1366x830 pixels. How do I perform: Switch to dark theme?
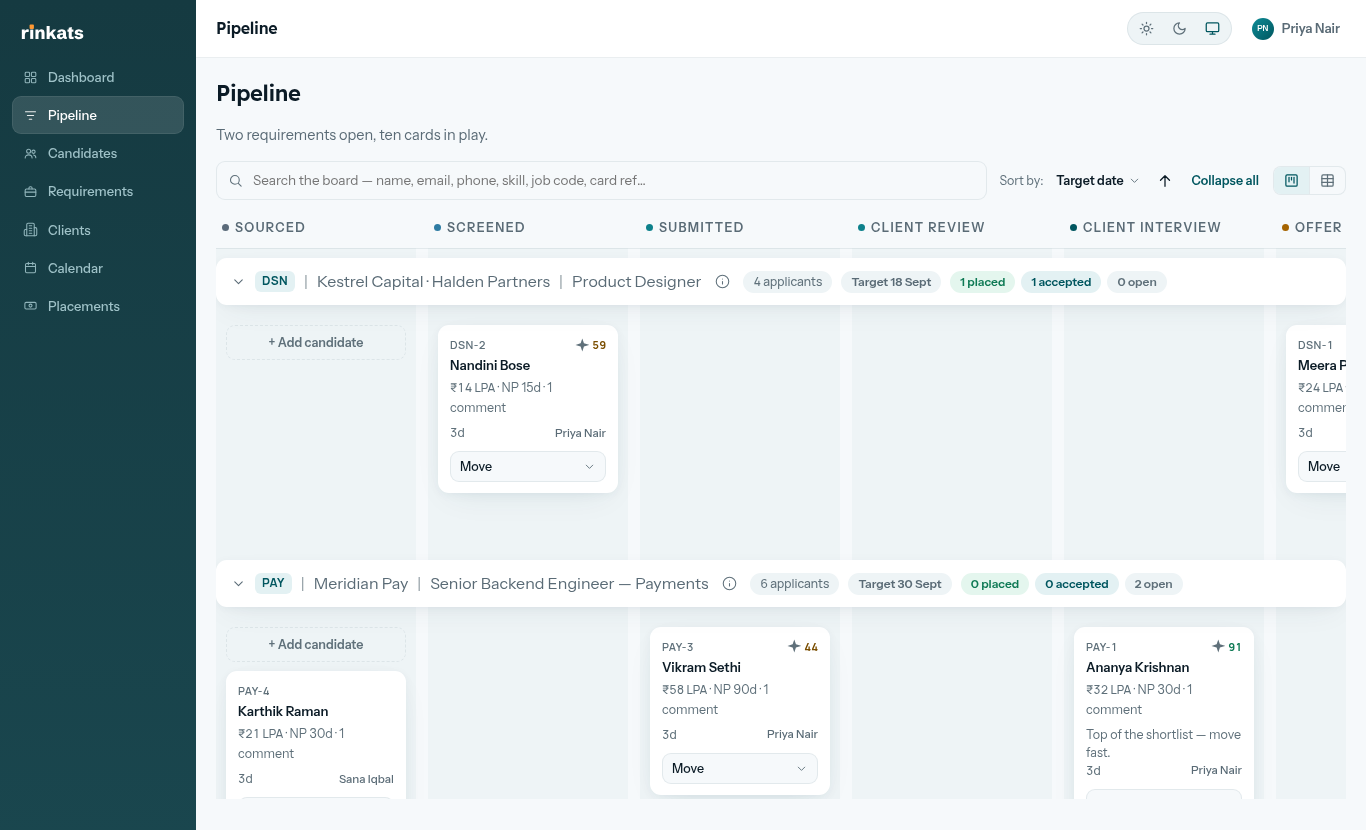pyautogui.click(x=1180, y=29)
